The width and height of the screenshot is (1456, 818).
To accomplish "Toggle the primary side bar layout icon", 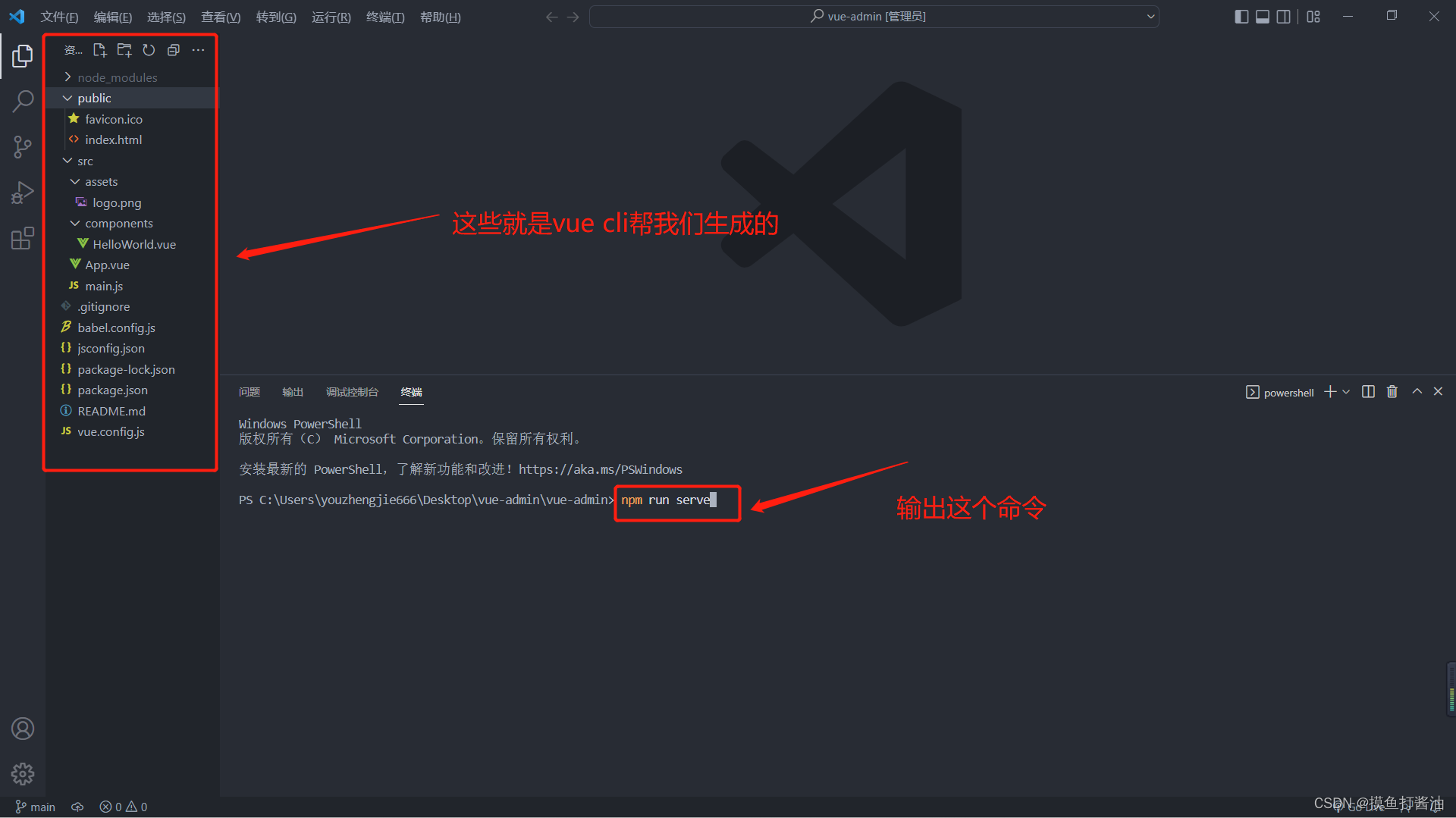I will click(x=1241, y=17).
